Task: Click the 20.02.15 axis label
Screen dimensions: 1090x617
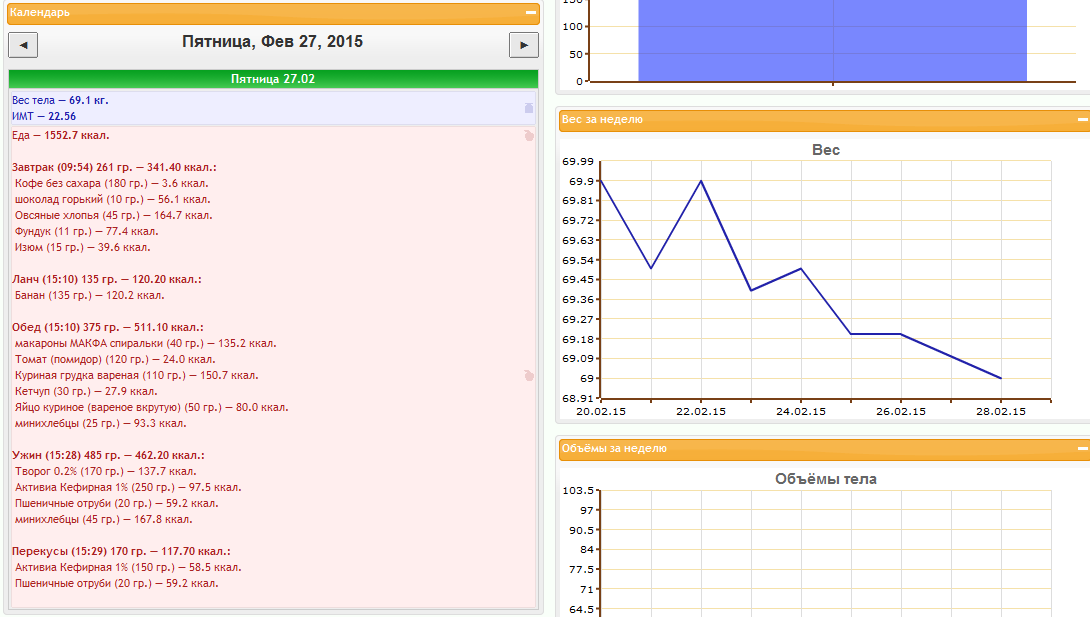Action: tap(601, 411)
